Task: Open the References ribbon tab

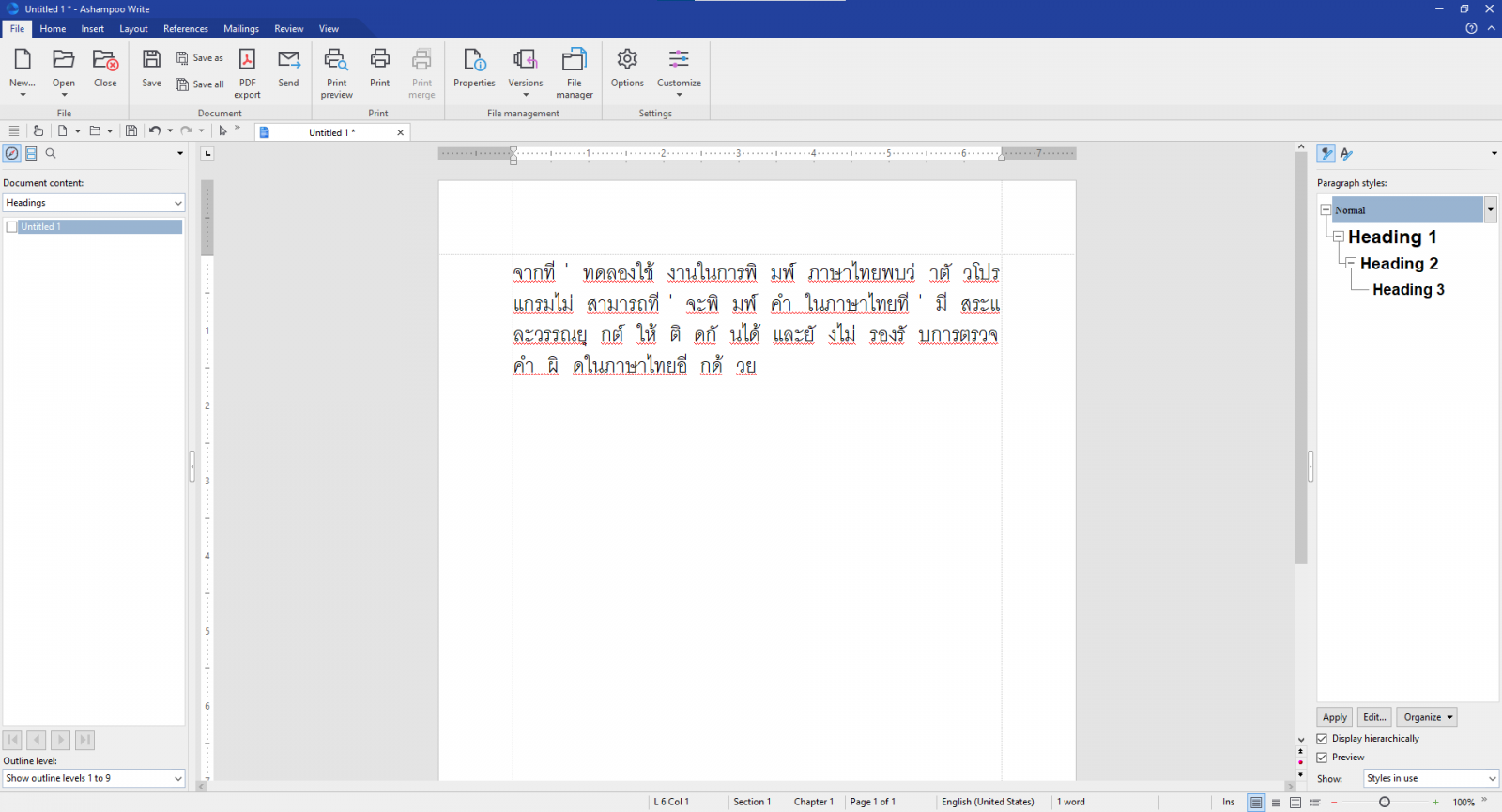Action: pyautogui.click(x=186, y=29)
